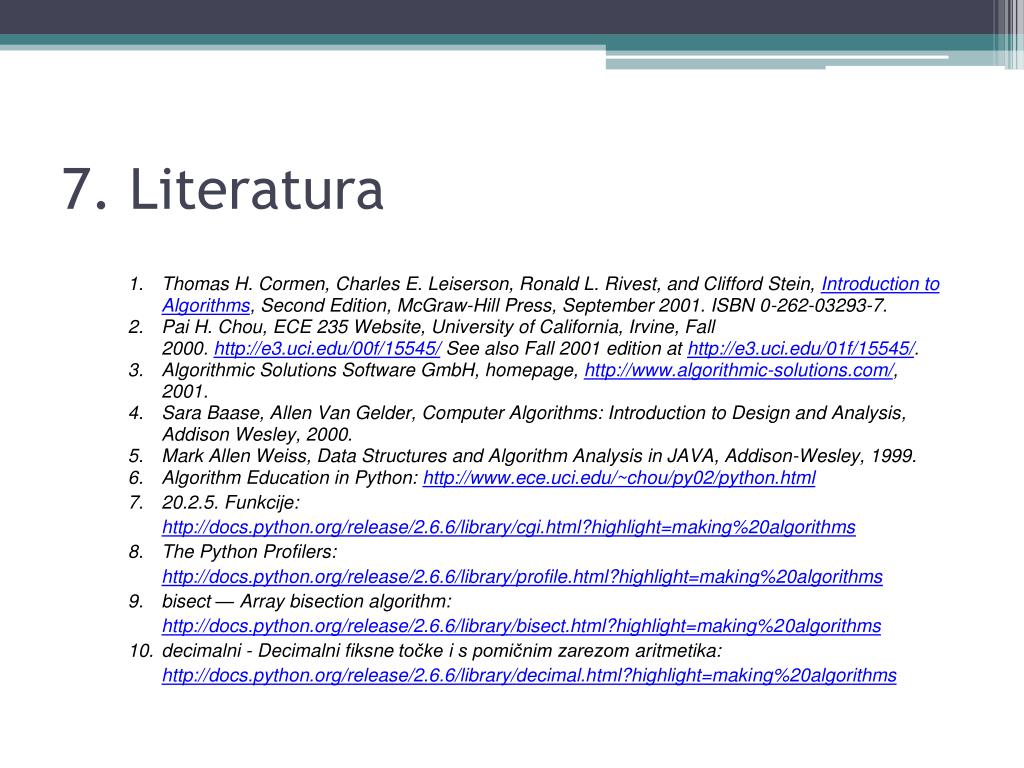Click the text 'Pai H. Chou, ECE 235 Website'
Screen dimensions: 1024x768
[292, 327]
